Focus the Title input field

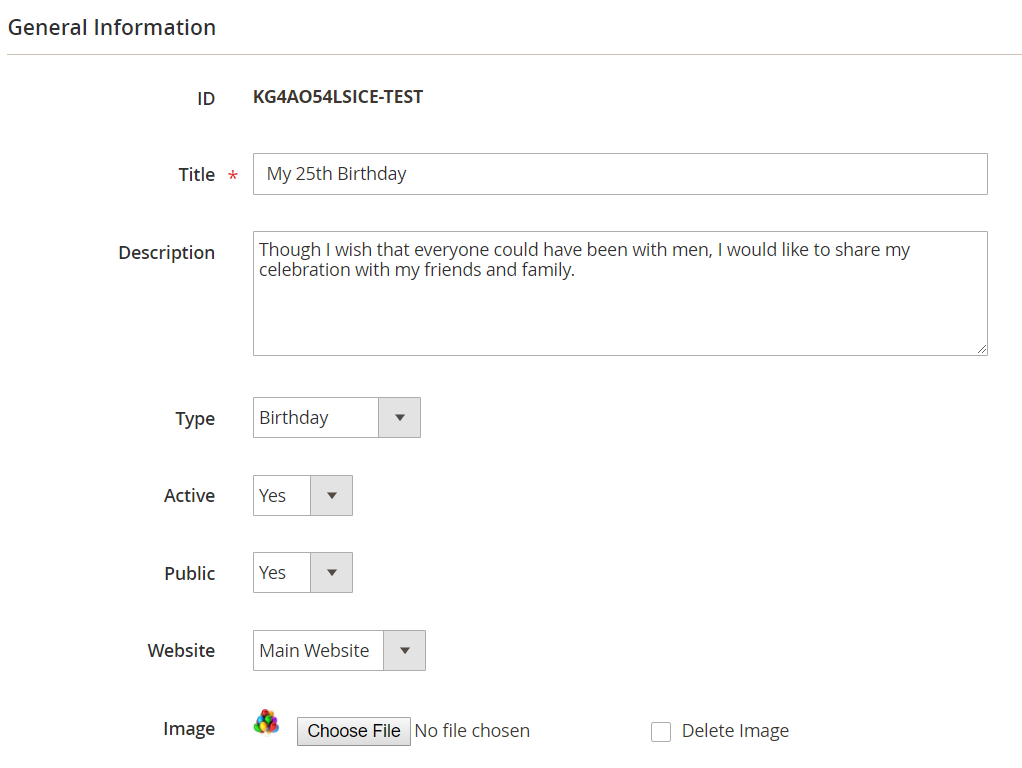pos(620,174)
